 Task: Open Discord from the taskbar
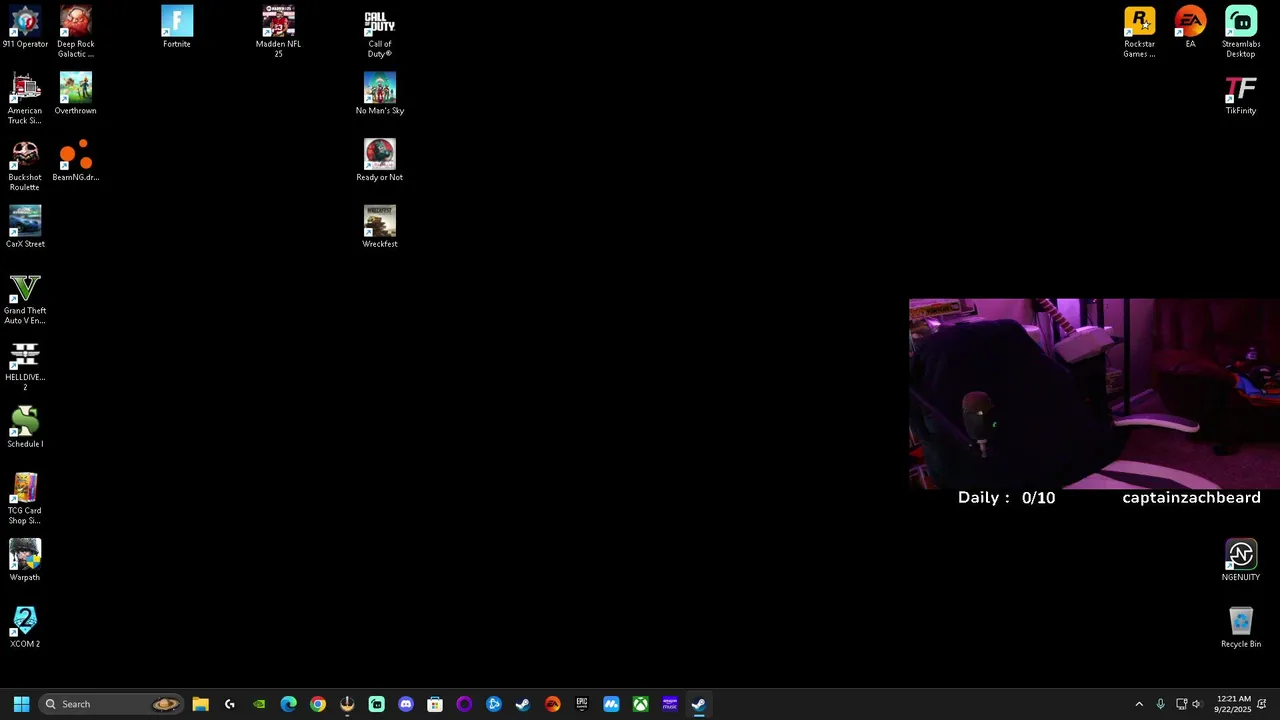pyautogui.click(x=406, y=704)
